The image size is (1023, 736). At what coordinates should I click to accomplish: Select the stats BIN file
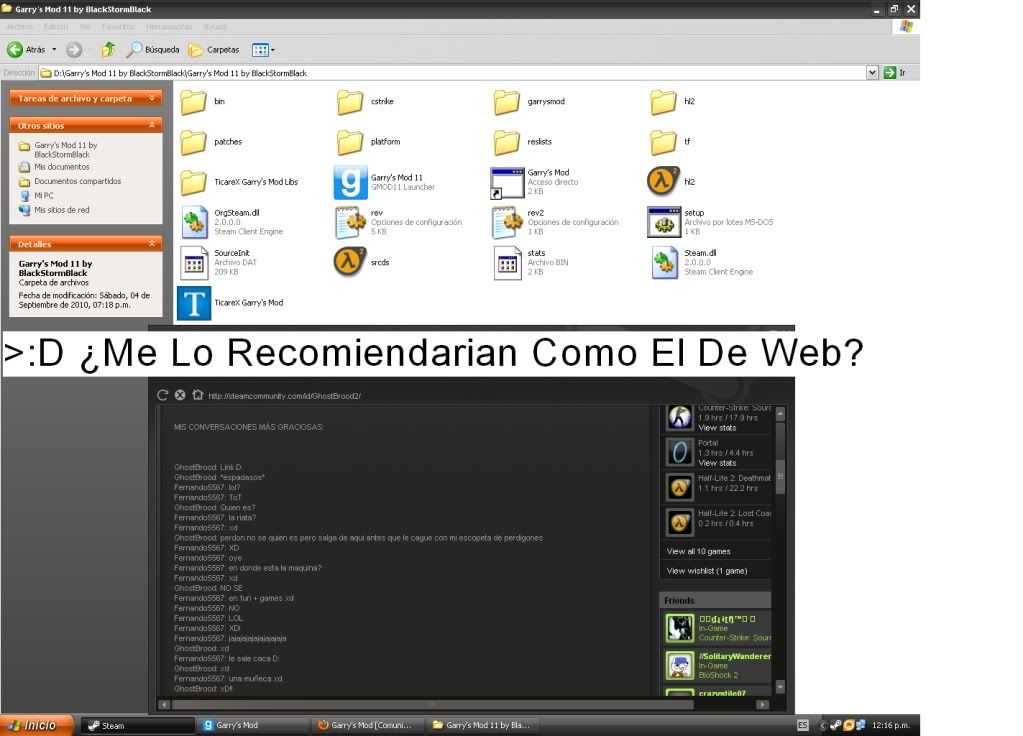click(x=507, y=263)
